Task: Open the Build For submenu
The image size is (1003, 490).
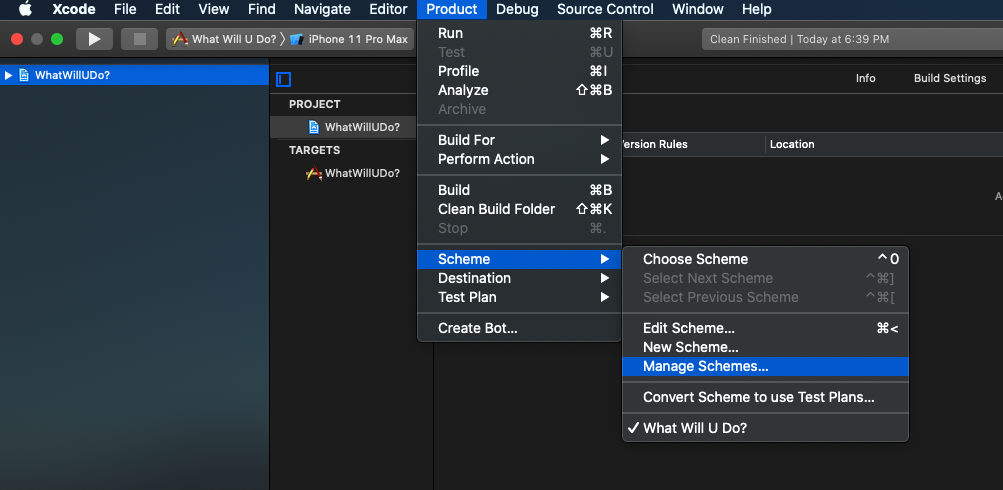Action: click(x=519, y=140)
